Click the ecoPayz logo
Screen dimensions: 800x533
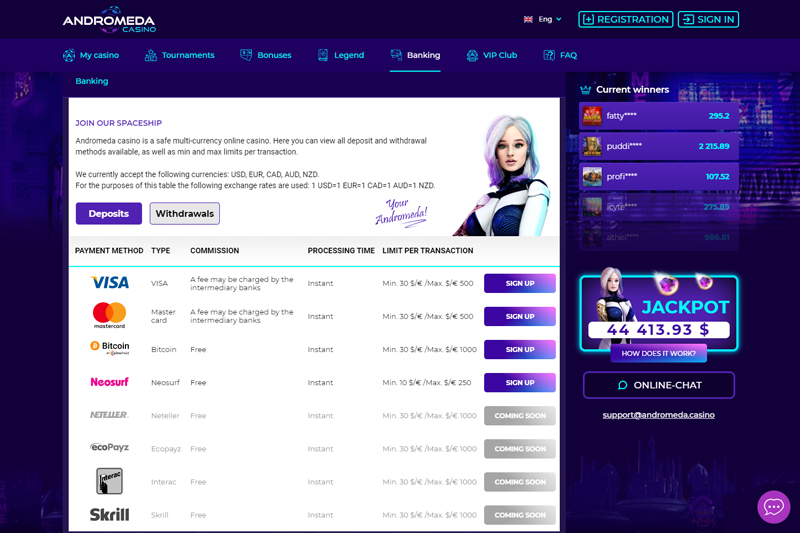click(x=109, y=447)
